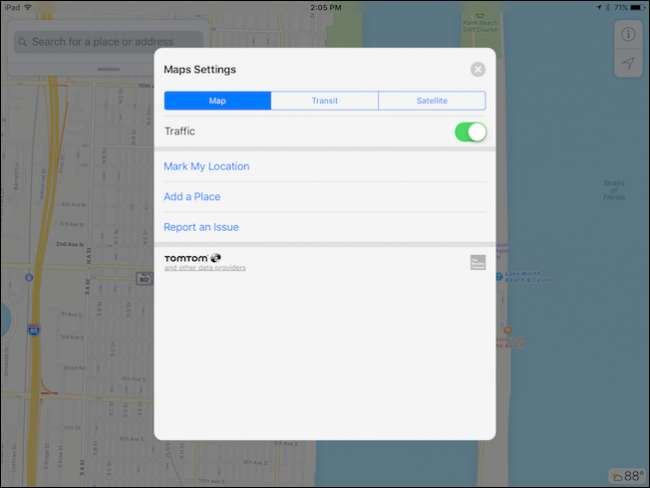Turn off the Traffic switch
Image resolution: width=650 pixels, height=488 pixels.
click(x=471, y=132)
